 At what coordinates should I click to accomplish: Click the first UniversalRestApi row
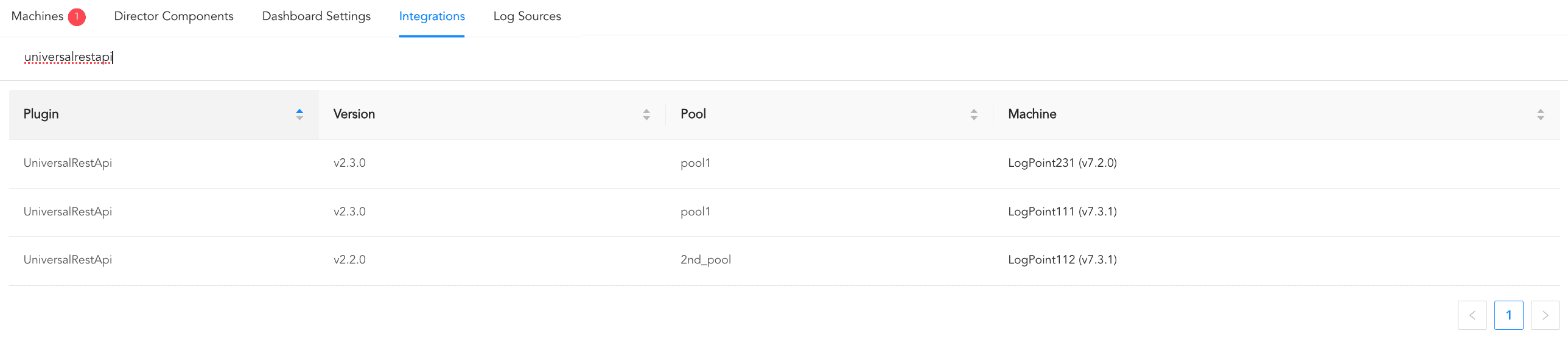coord(68,163)
